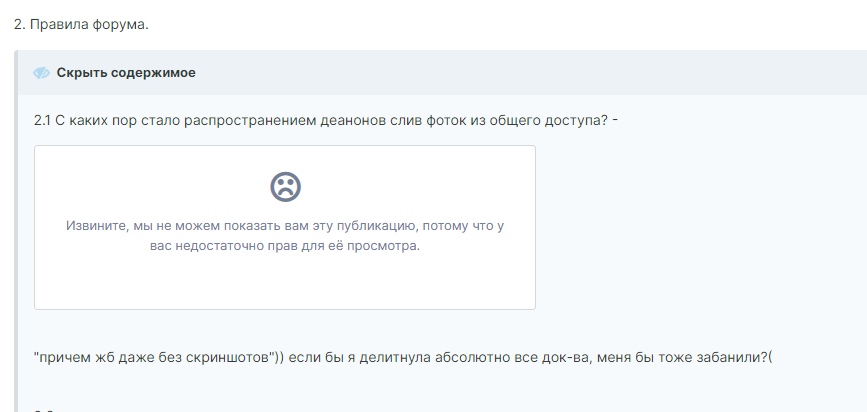Click the sad face icon in embed

pyautogui.click(x=285, y=186)
